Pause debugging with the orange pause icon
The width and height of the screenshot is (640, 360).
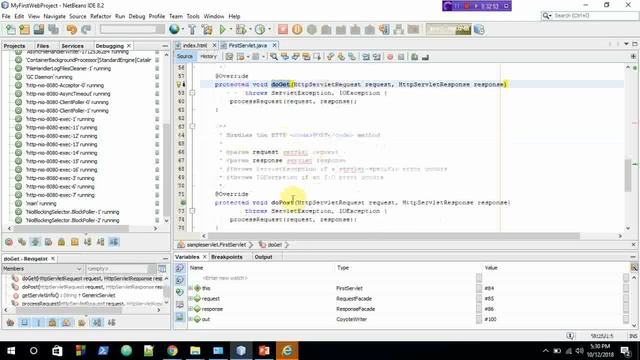[x=297, y=29]
